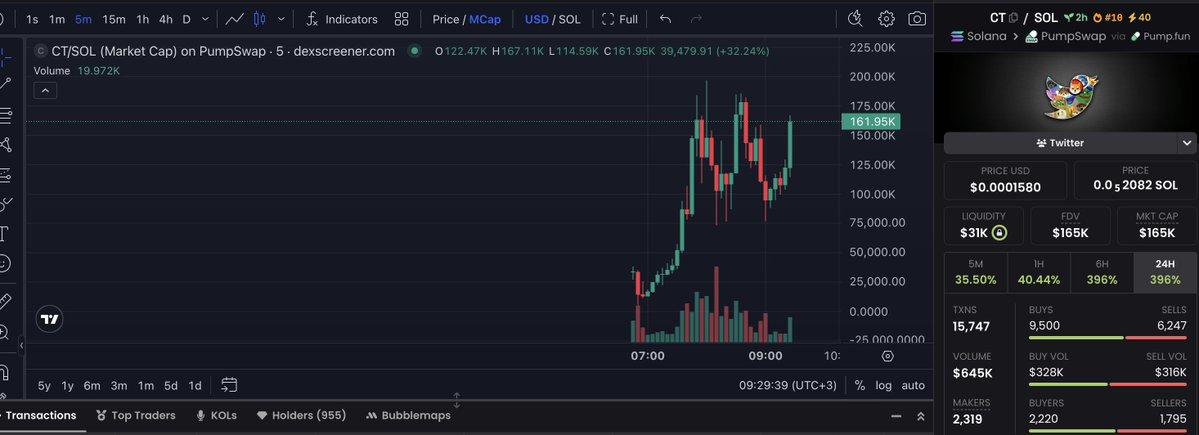The width and height of the screenshot is (1199, 435).
Task: Undo the last chart action
Action: click(665, 19)
